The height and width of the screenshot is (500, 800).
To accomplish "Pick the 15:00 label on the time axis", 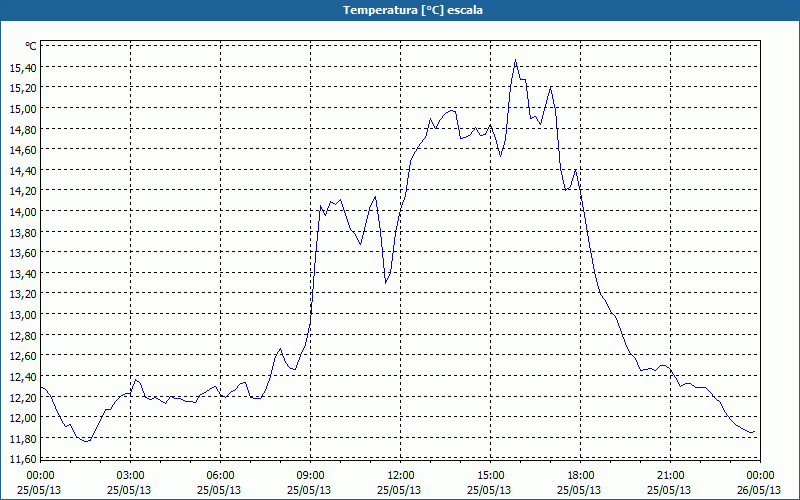I will (x=490, y=476).
